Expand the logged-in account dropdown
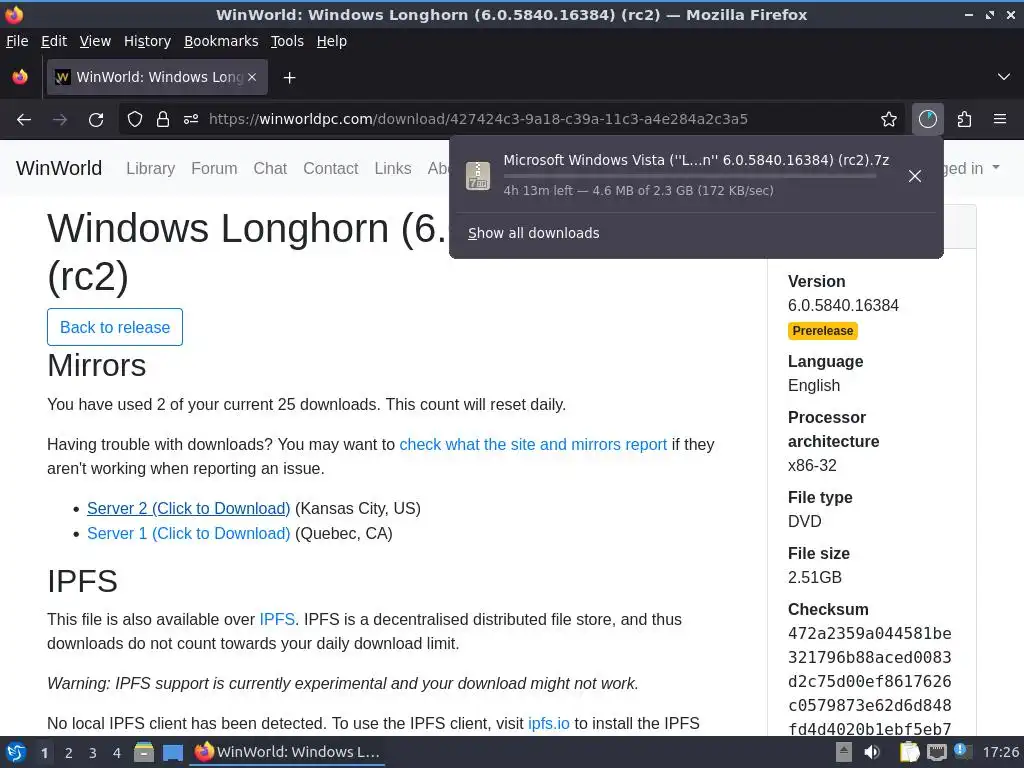This screenshot has width=1024, height=768. click(972, 168)
